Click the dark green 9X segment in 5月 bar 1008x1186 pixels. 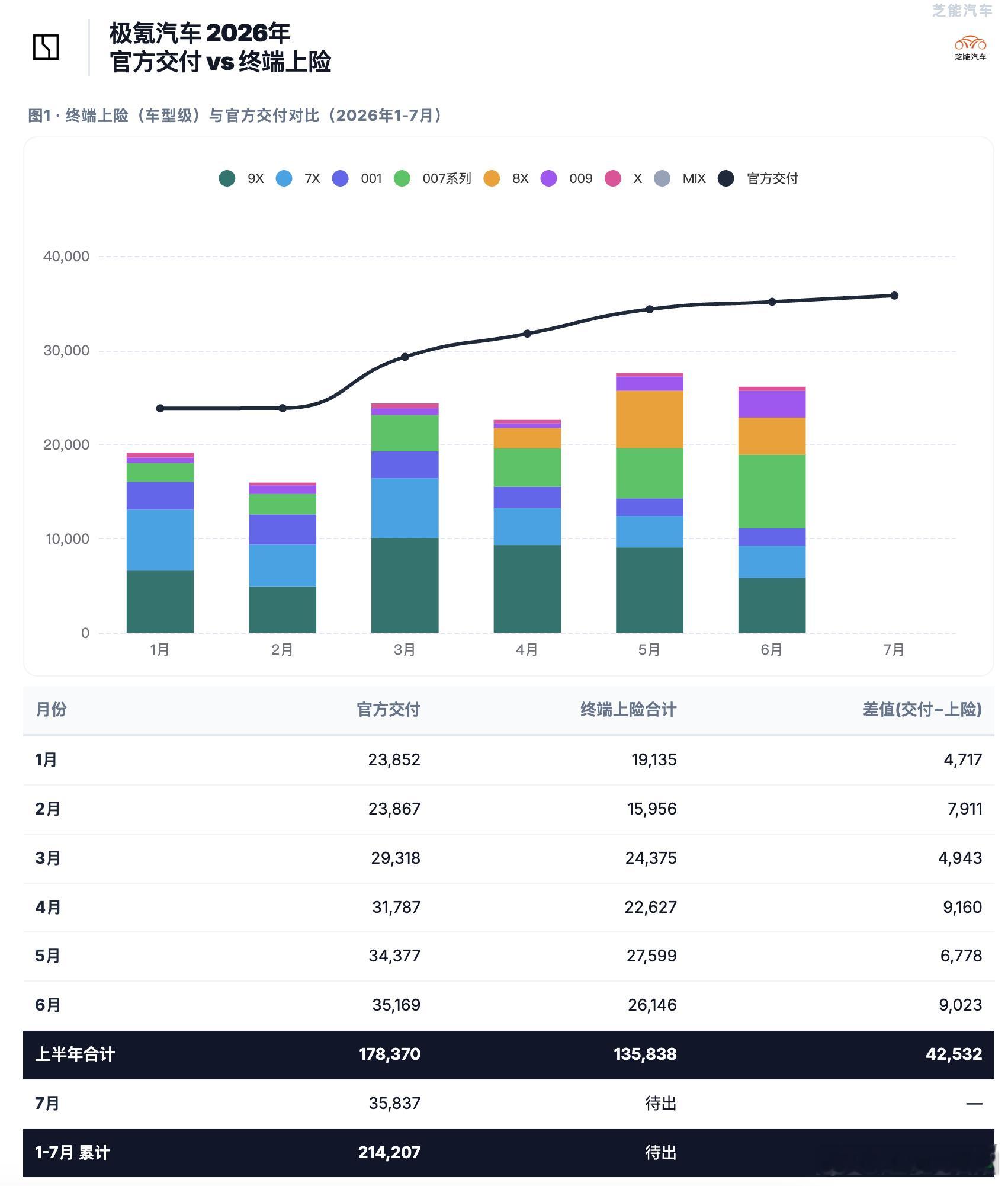[650, 590]
